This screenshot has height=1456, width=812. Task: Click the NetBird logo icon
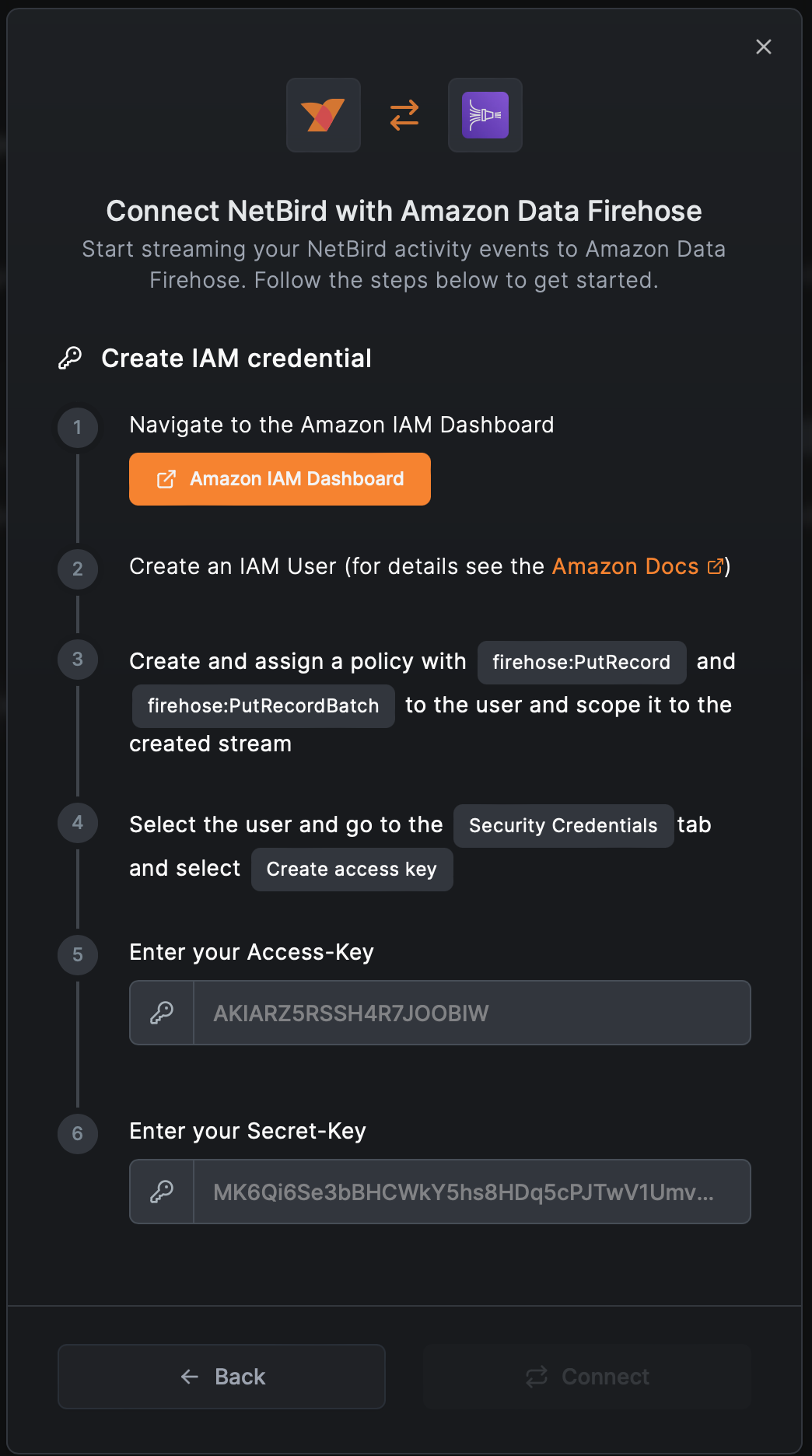pyautogui.click(x=323, y=115)
